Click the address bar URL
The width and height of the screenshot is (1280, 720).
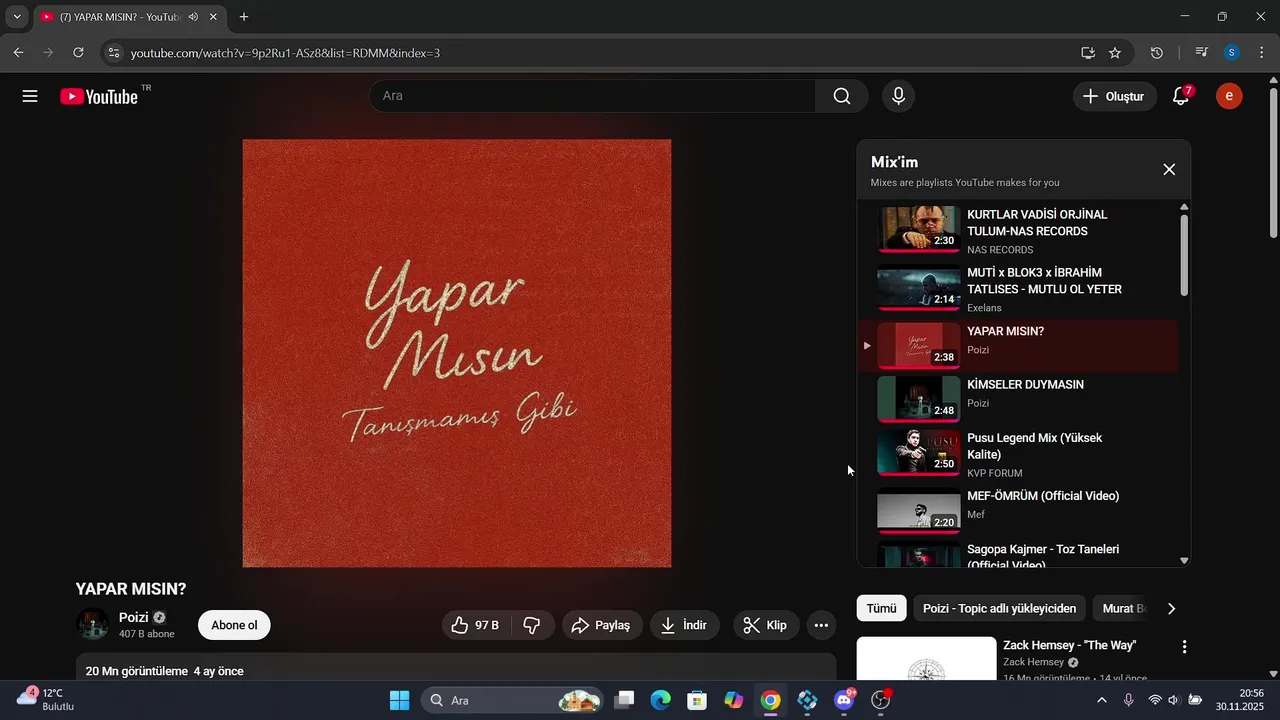285,52
